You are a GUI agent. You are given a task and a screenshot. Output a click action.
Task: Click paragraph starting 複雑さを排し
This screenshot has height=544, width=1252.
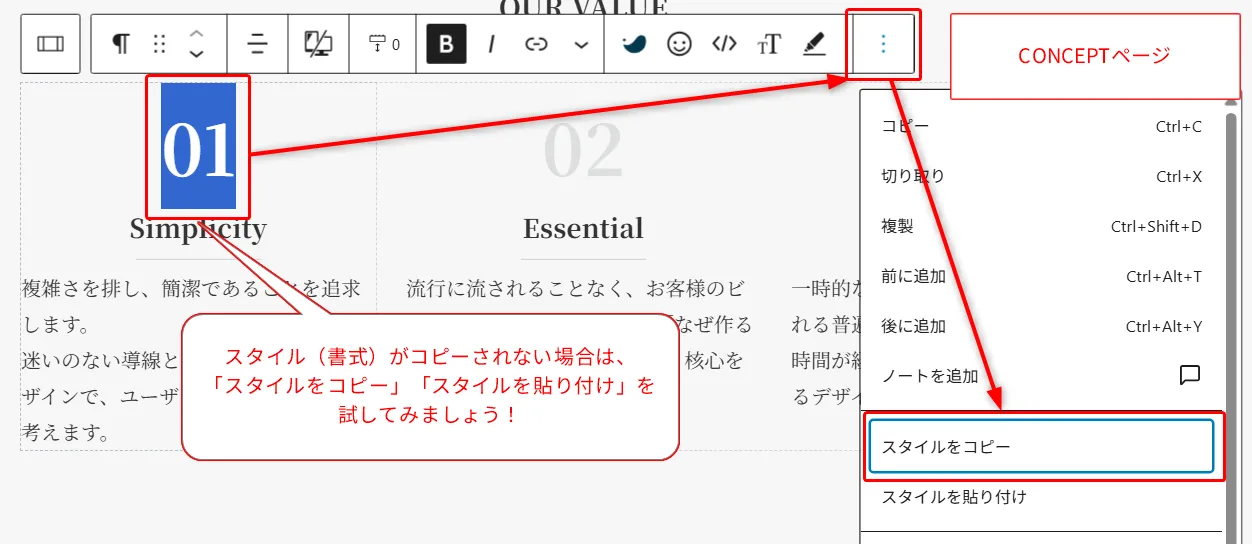click(x=191, y=361)
